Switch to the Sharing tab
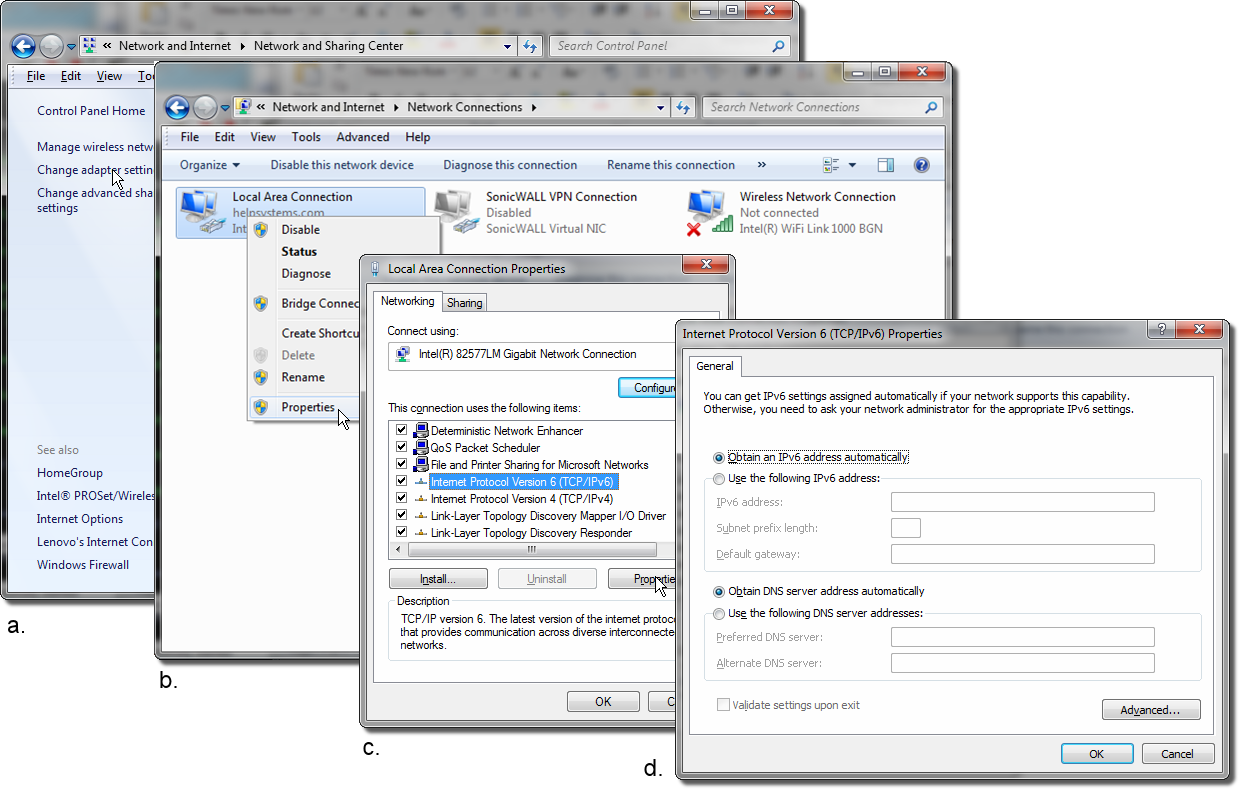Viewport: 1239px width, 789px height. point(464,303)
